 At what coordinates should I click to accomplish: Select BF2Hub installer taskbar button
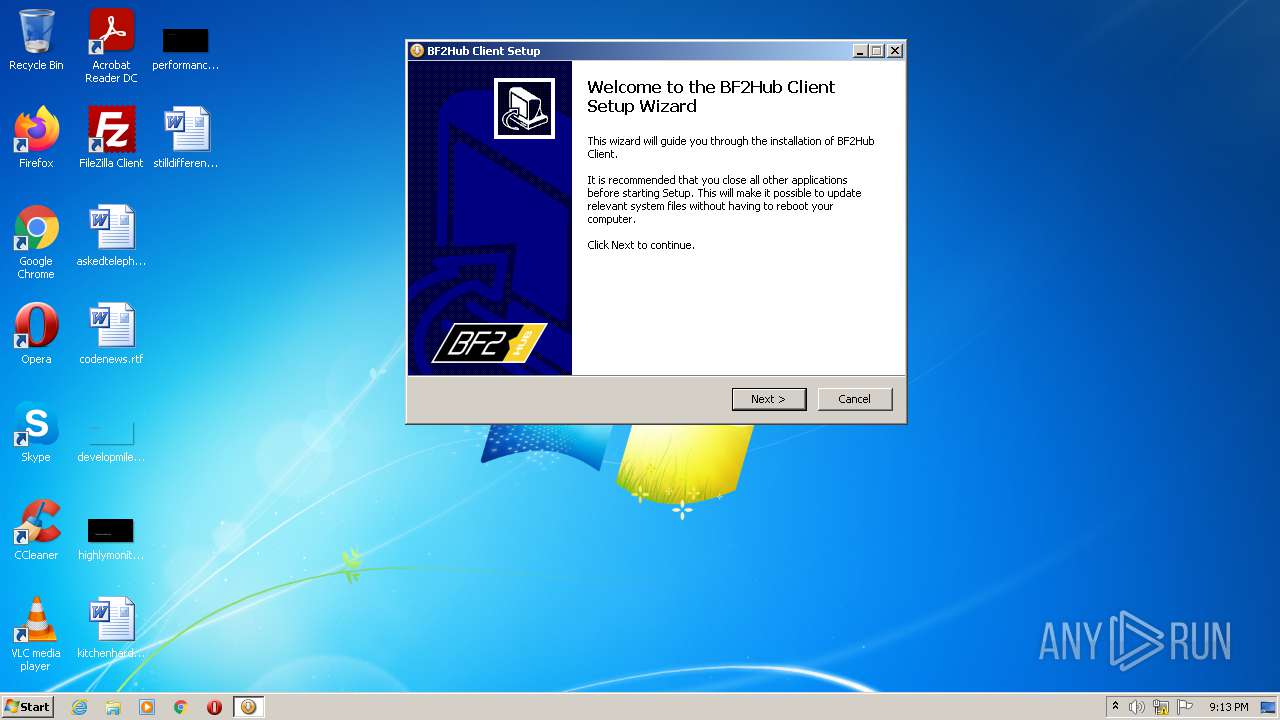point(248,707)
